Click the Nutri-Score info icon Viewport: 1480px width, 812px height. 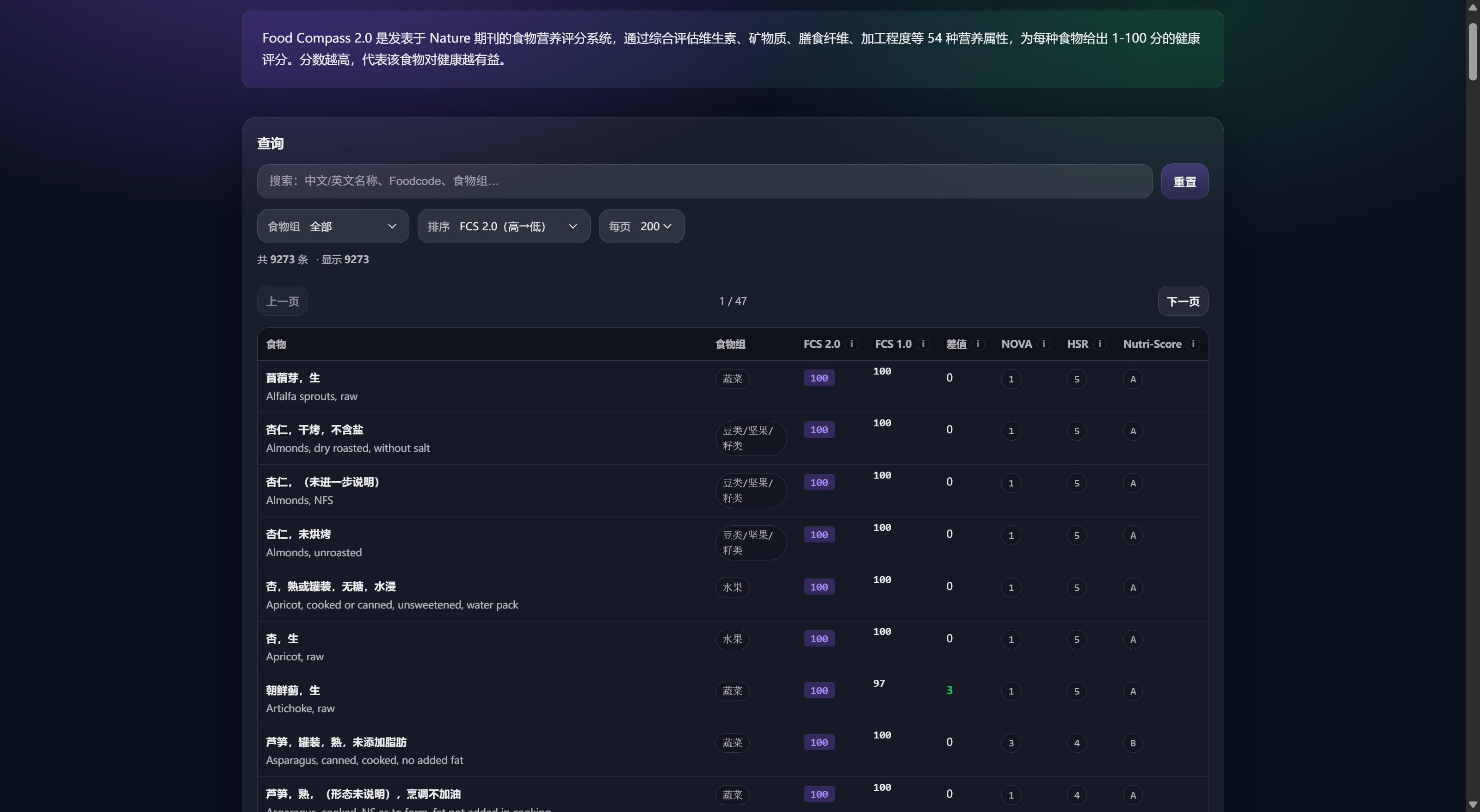click(x=1193, y=344)
